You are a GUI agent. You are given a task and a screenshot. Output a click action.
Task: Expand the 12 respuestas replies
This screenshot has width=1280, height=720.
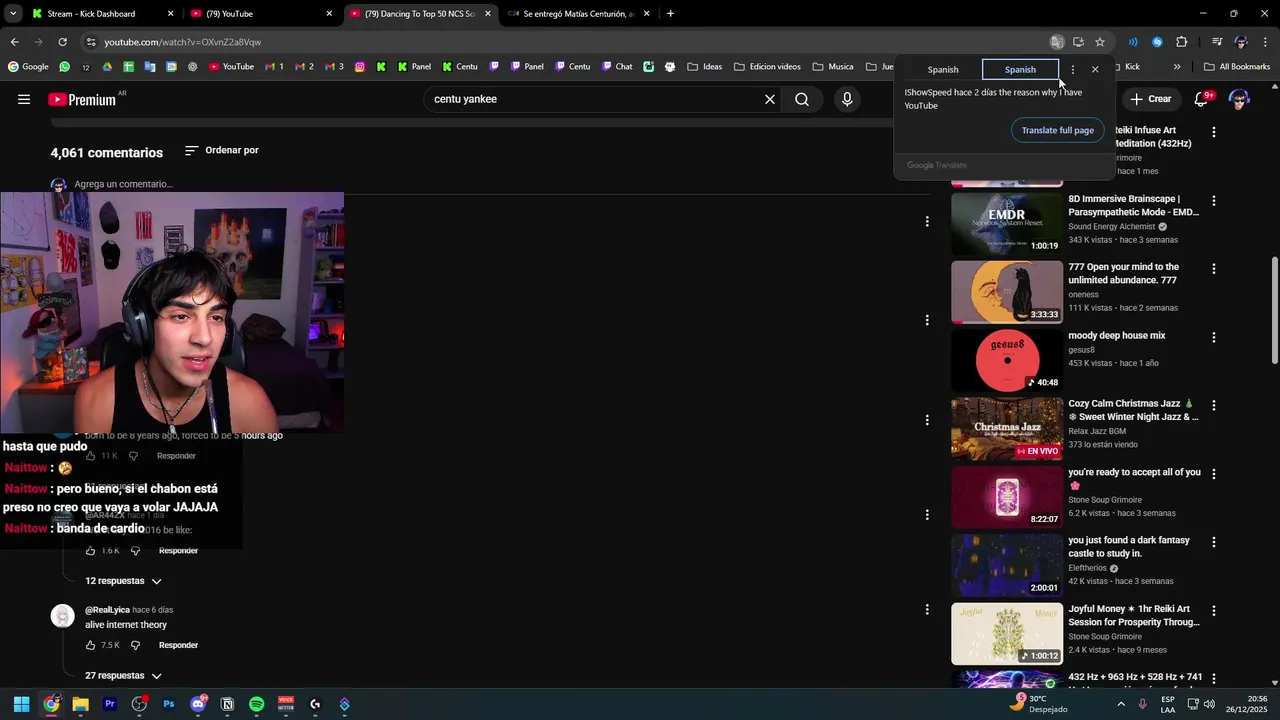(x=123, y=581)
